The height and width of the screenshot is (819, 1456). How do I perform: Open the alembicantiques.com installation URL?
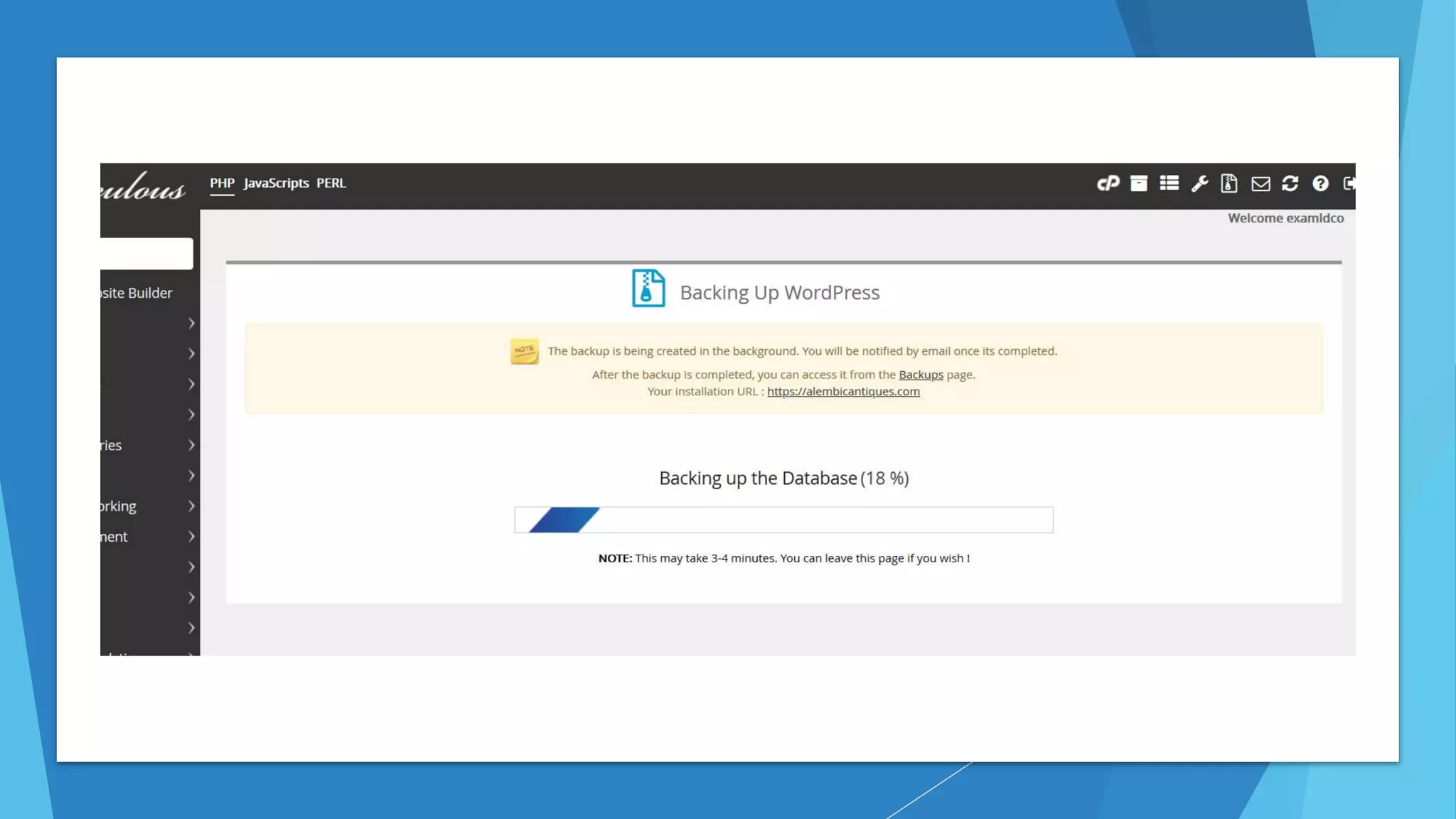click(843, 392)
